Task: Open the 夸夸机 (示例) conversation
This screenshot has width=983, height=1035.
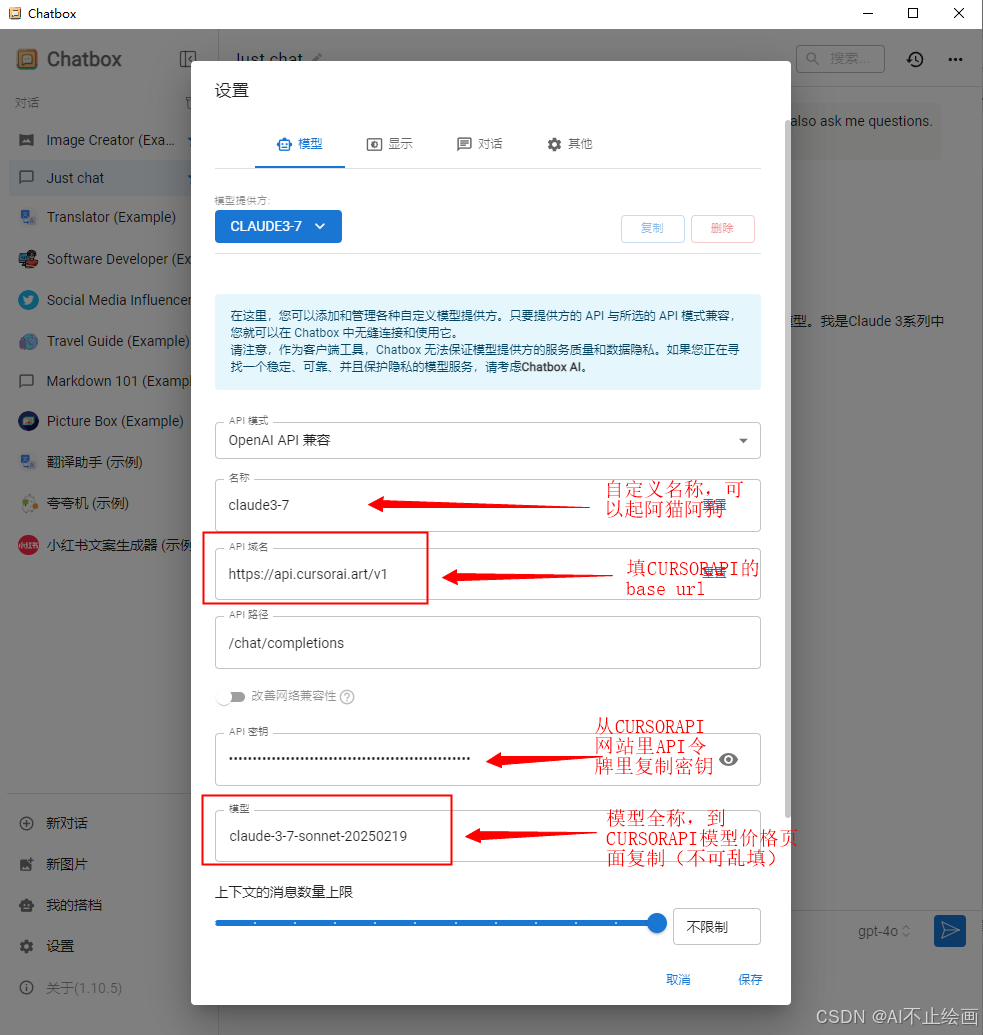Action: tap(100, 503)
